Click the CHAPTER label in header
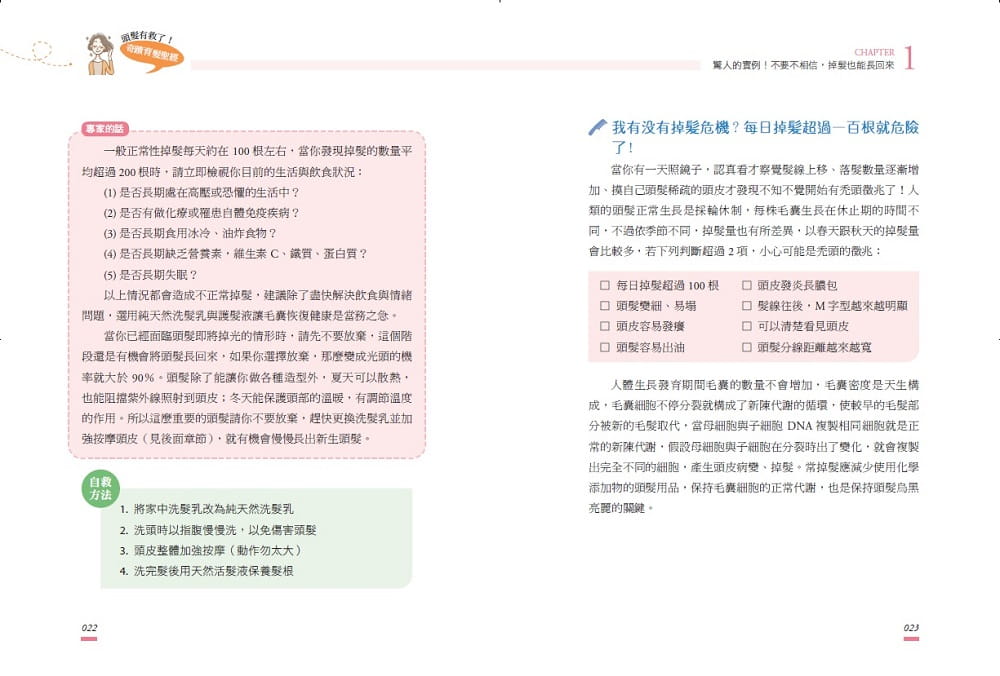The height and width of the screenshot is (676, 1000). click(874, 52)
